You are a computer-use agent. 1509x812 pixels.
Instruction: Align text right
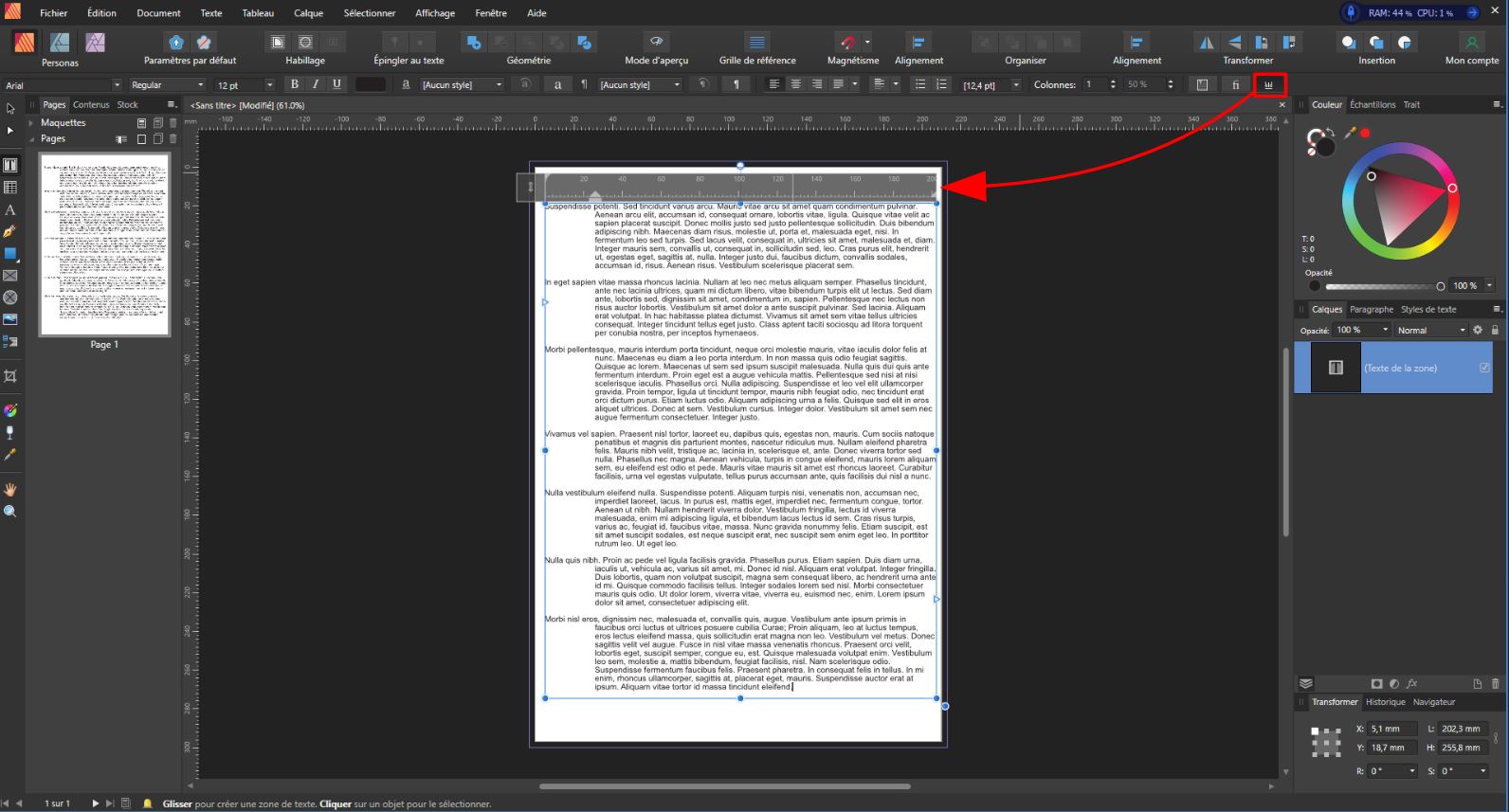click(816, 84)
